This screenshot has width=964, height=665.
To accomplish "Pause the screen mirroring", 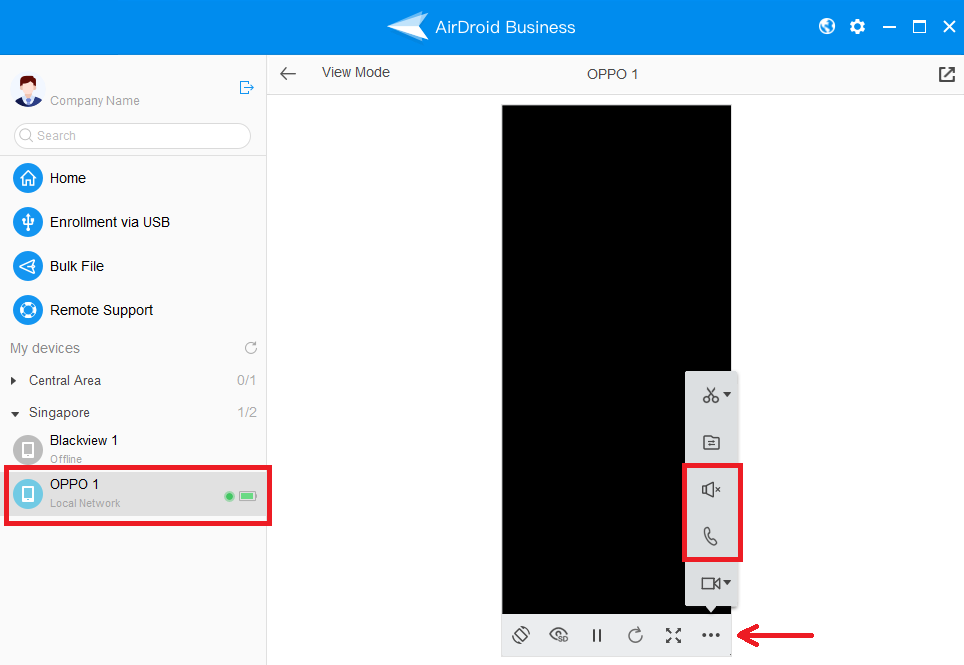I will [x=596, y=635].
